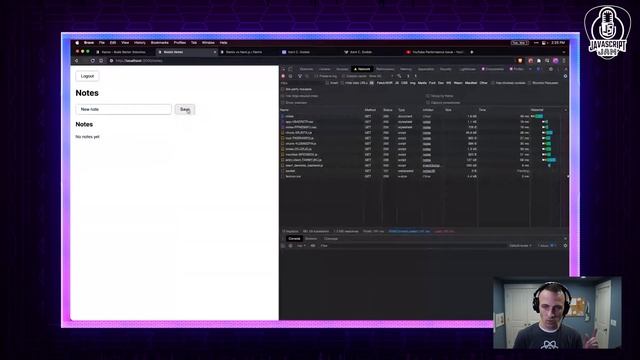Toggle the device toolbar icon in DevTools
The height and width of the screenshot is (360, 640).
(291, 69)
